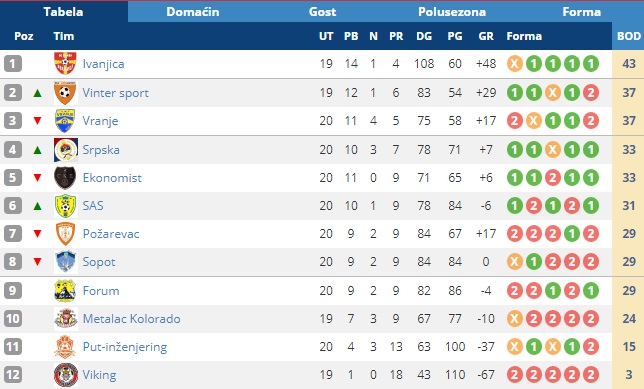The image size is (644, 389).
Task: Open the Metalac Kolorado team link
Action: click(131, 319)
